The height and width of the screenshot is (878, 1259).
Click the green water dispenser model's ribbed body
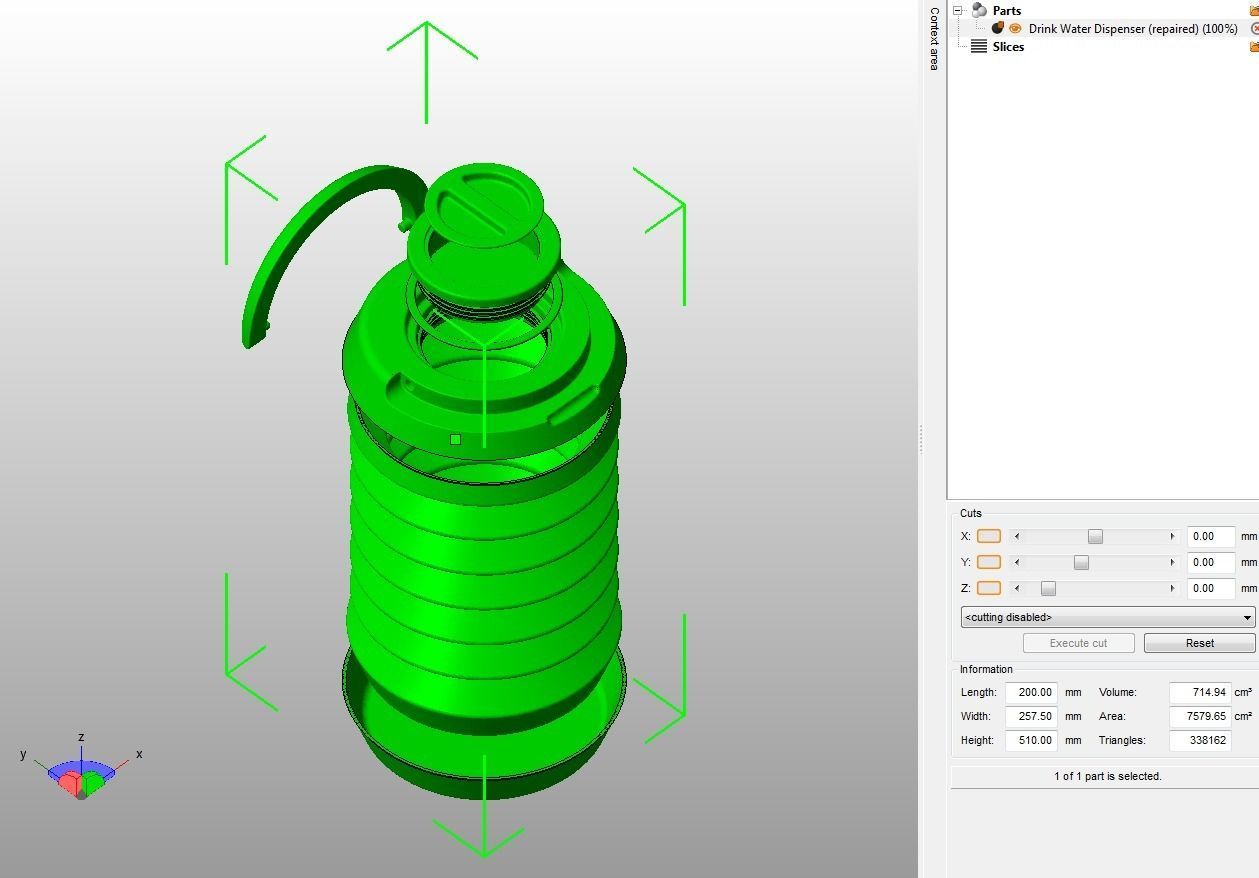click(484, 570)
